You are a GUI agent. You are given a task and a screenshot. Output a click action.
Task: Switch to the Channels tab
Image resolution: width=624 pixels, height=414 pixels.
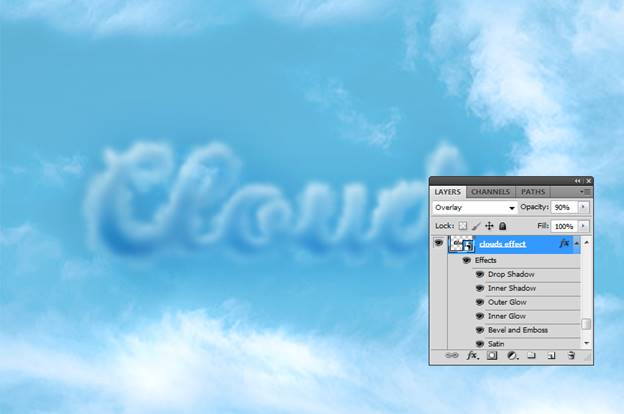click(490, 192)
